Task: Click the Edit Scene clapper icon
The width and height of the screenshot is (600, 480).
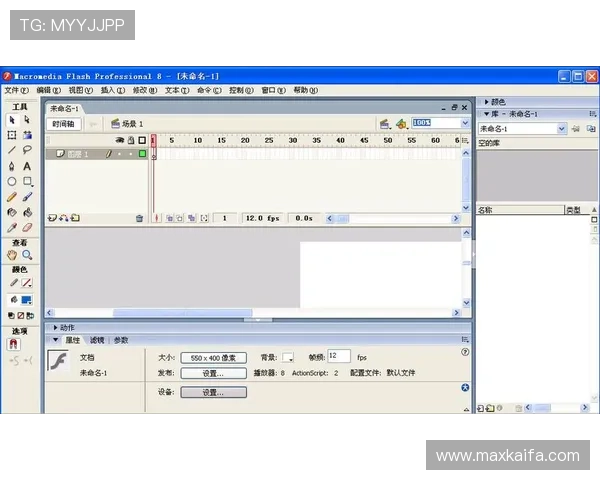Action: point(385,124)
